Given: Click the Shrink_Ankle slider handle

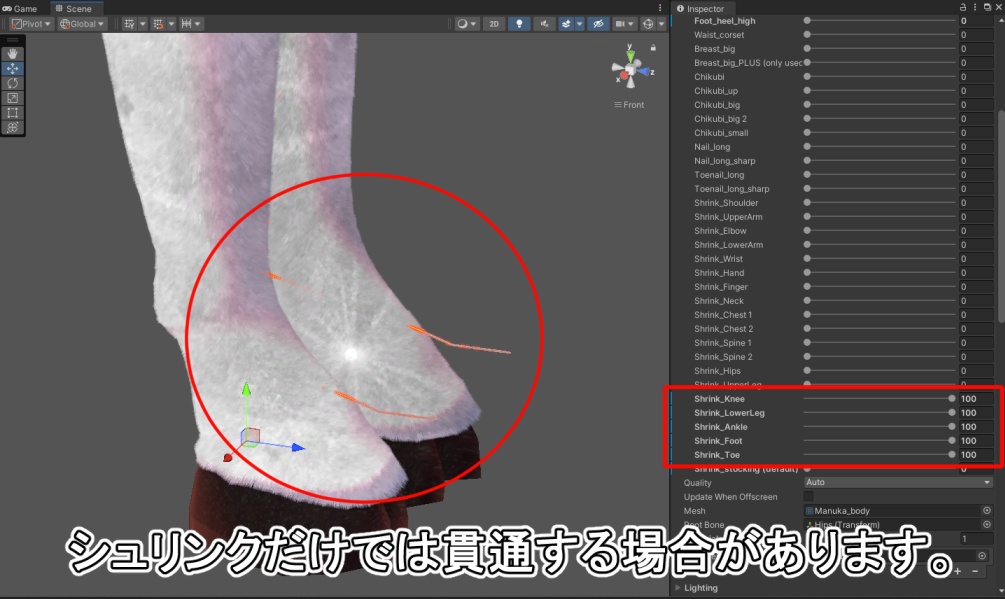Looking at the screenshot, I should coord(952,427).
